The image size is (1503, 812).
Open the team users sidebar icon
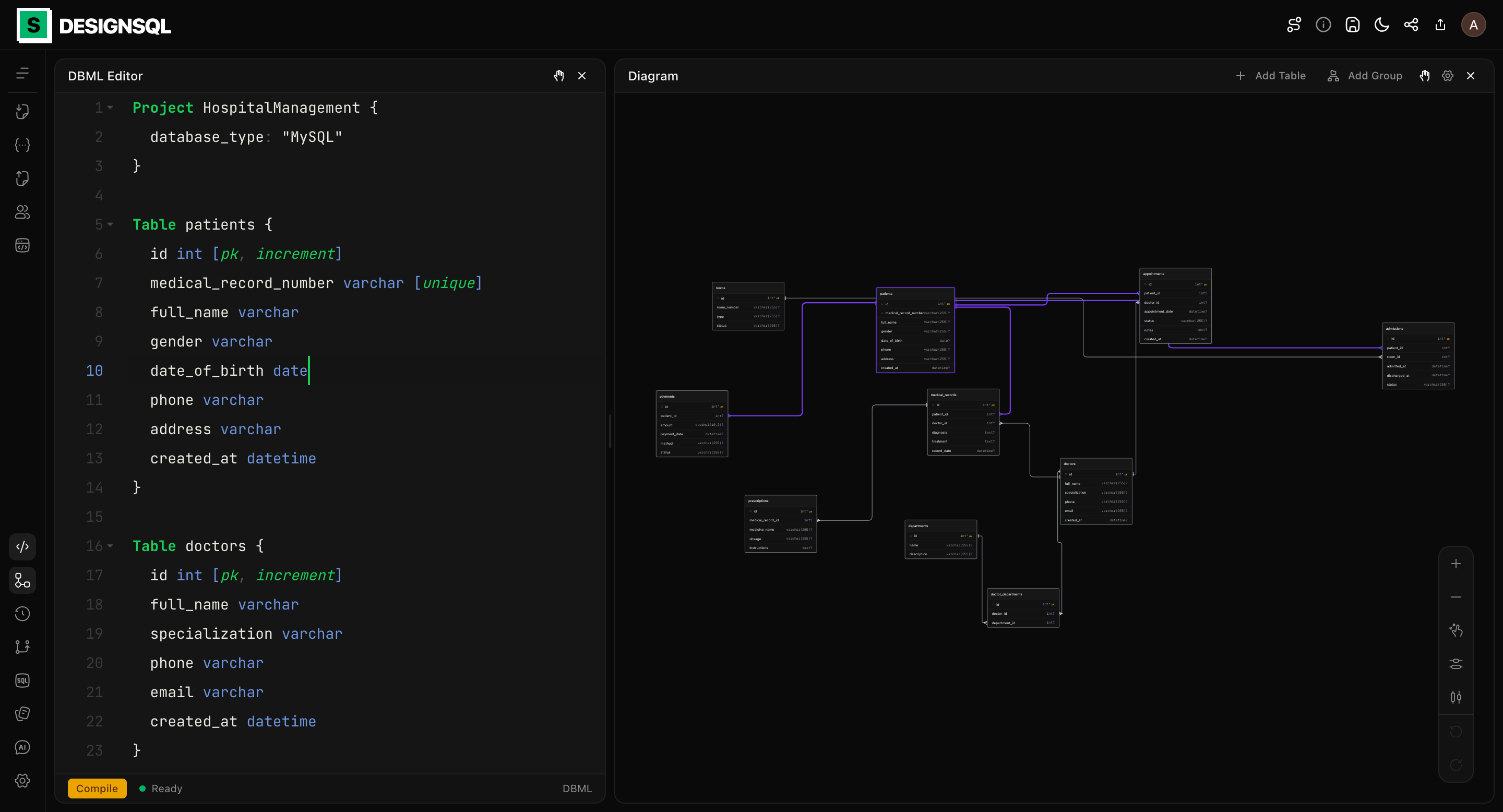22,212
